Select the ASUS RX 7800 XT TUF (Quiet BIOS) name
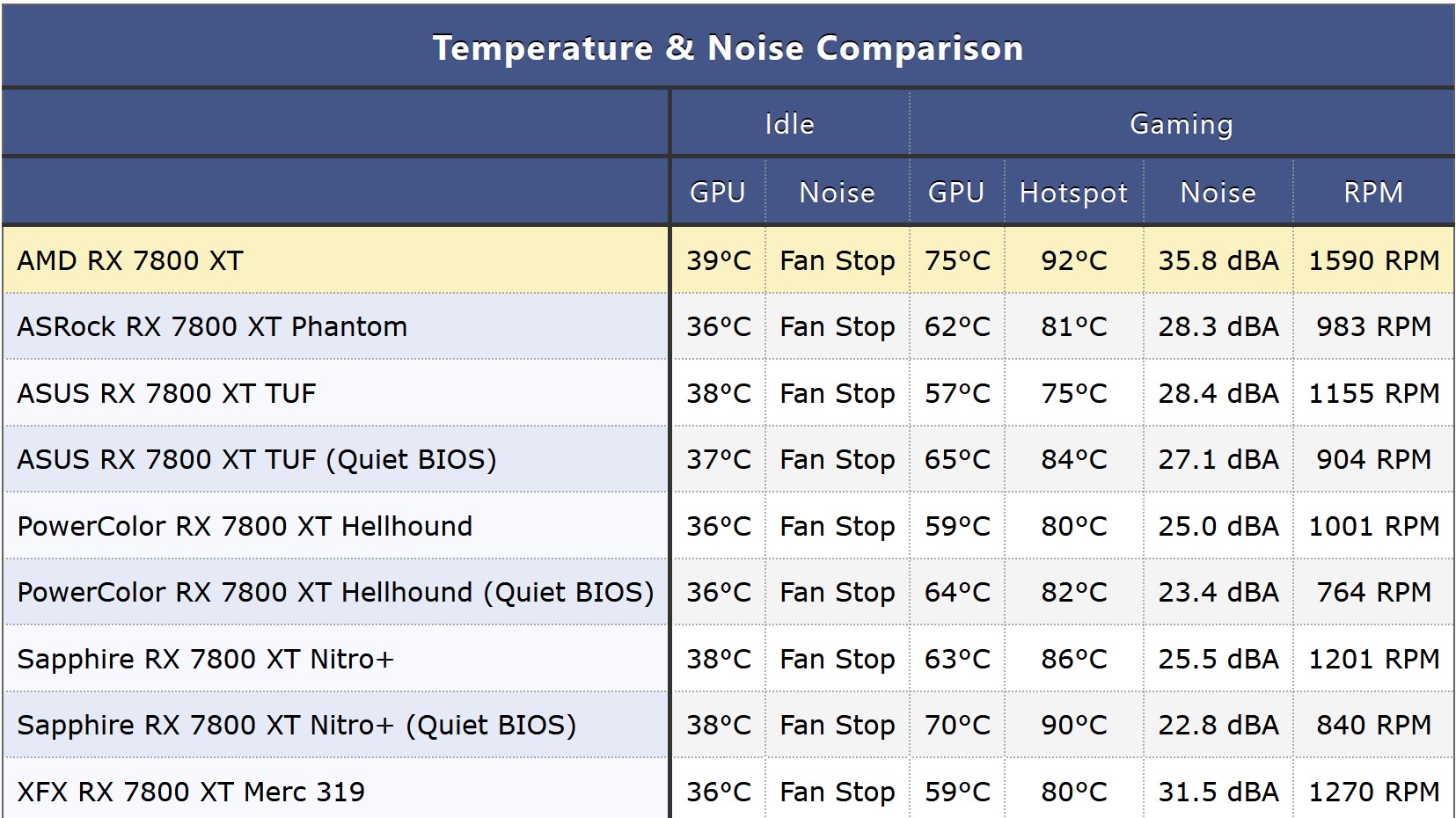 257,459
